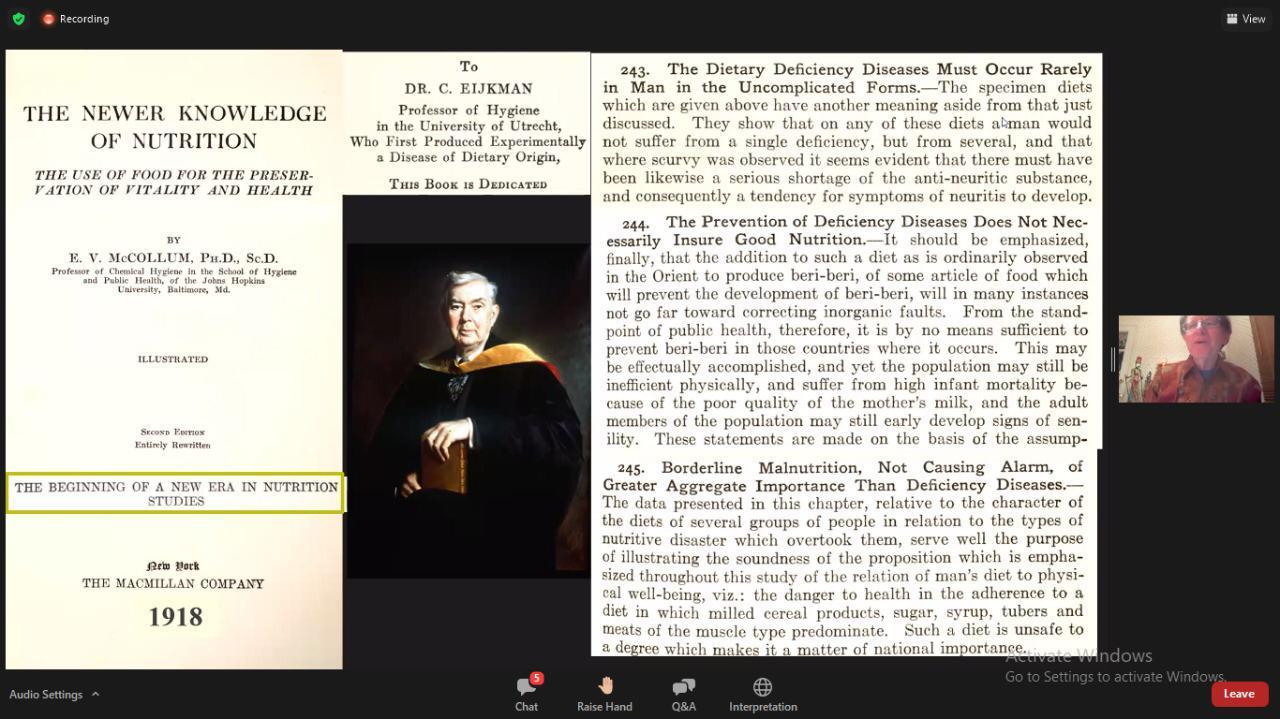Click the divider handle beside speaker video
Image resolution: width=1280 pixels, height=719 pixels.
point(1112,359)
